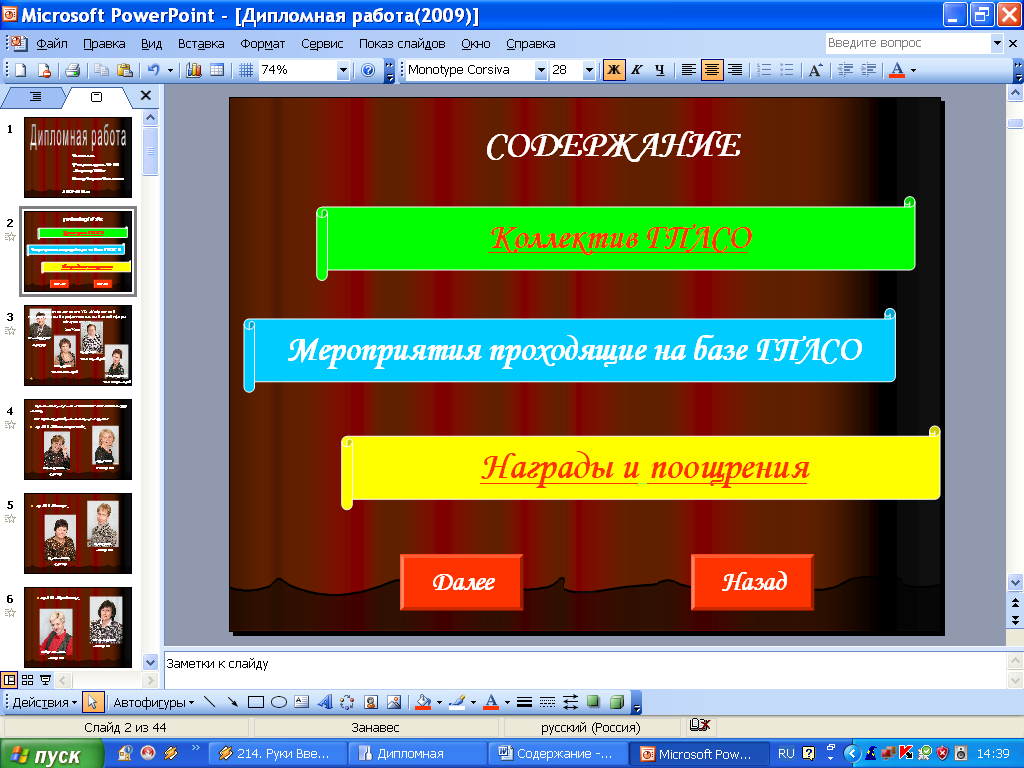Open the Формат menu
The image size is (1024, 768).
[263, 44]
